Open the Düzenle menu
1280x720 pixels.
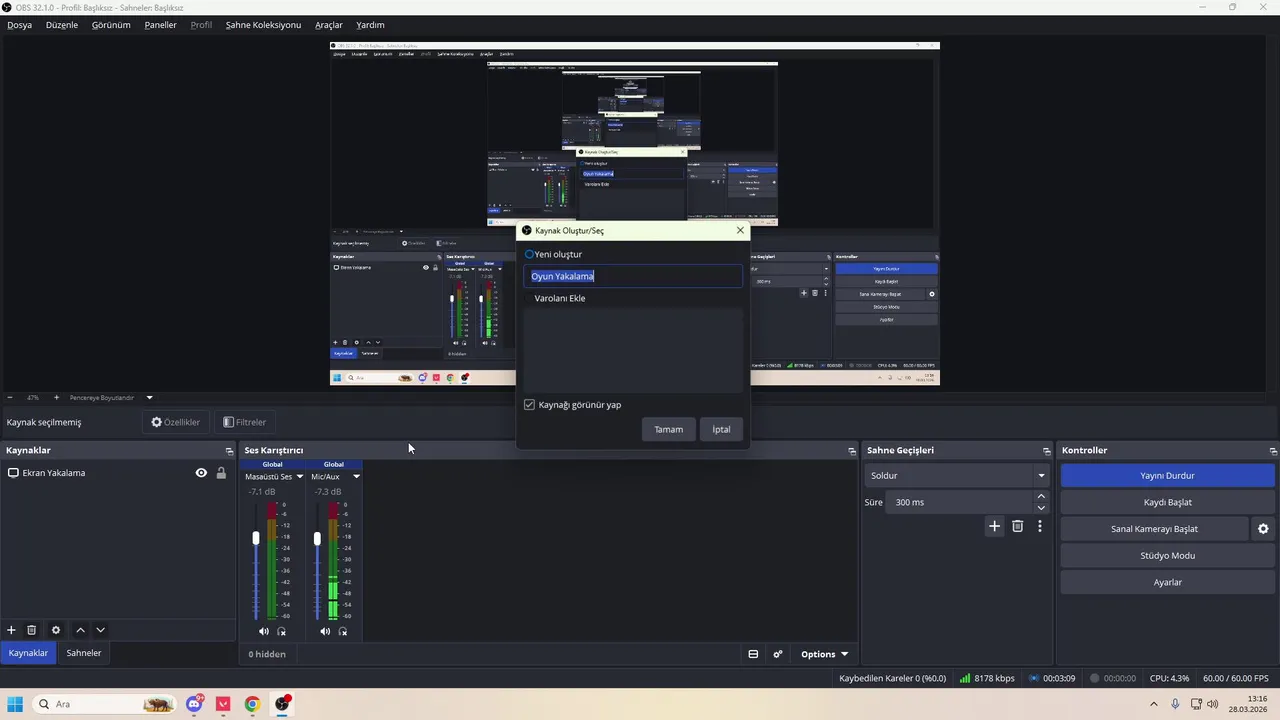coord(62,25)
